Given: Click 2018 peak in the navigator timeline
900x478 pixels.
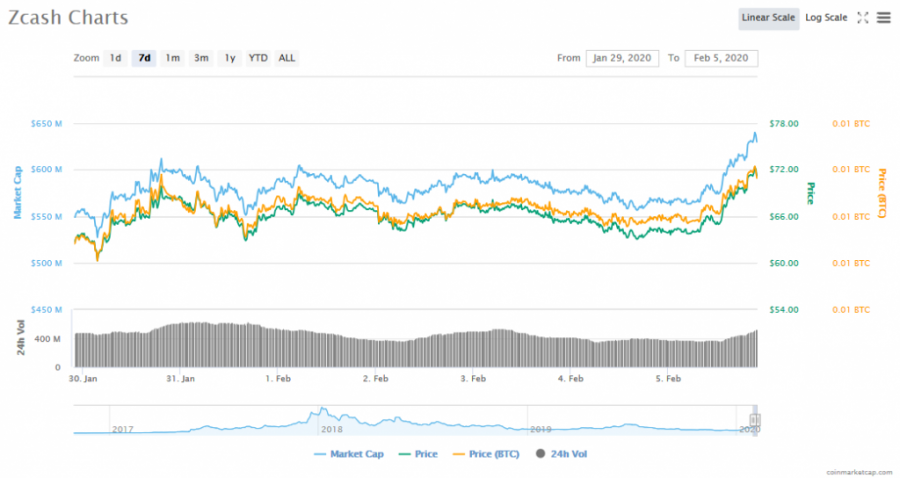Looking at the screenshot, I should click(x=322, y=410).
